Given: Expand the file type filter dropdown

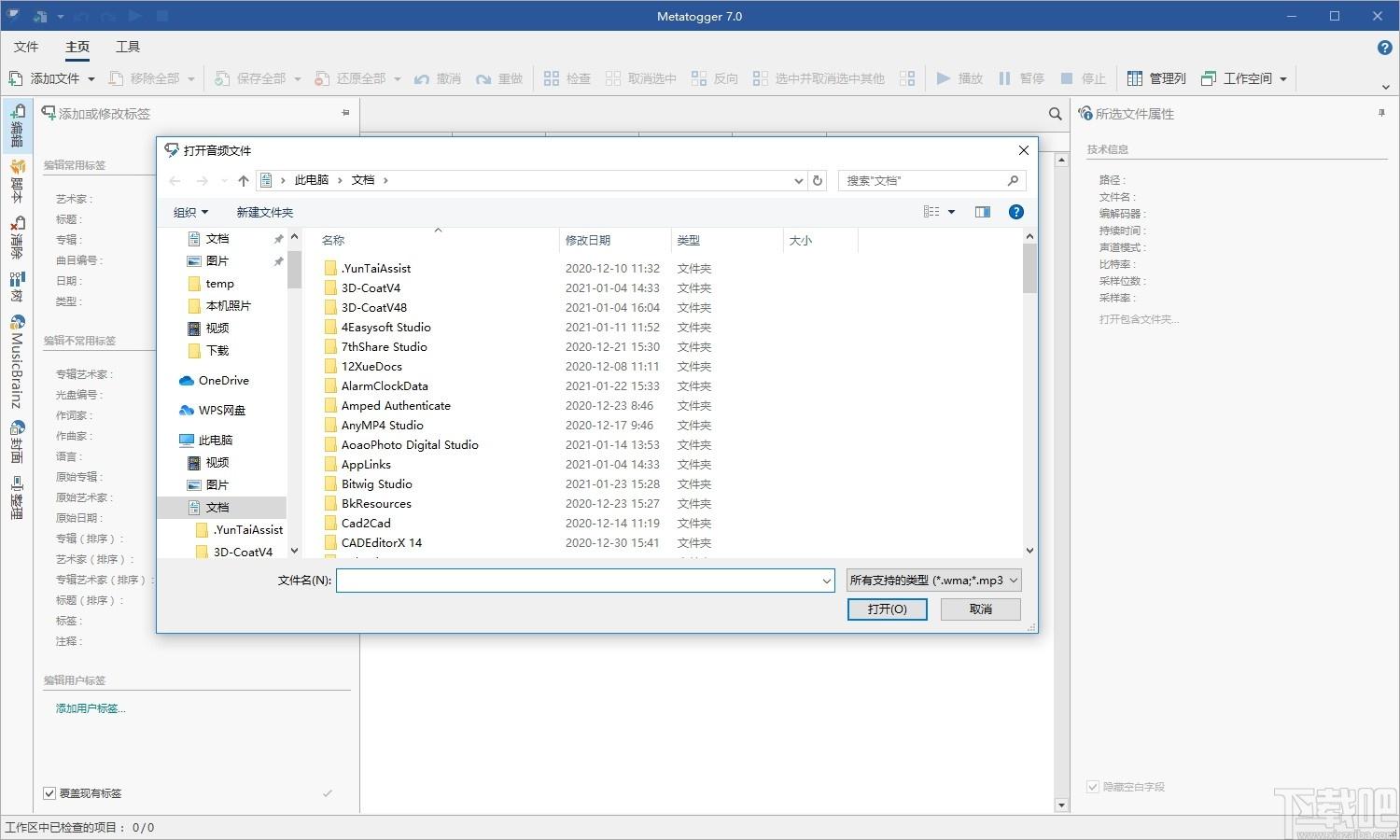Looking at the screenshot, I should tap(933, 581).
